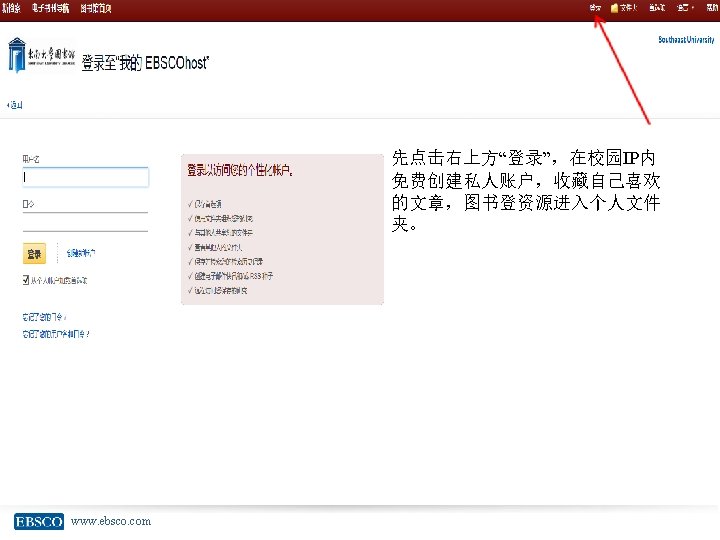Screen dimensions: 720x540
Task: Open the help item at the far right
Action: point(712,8)
